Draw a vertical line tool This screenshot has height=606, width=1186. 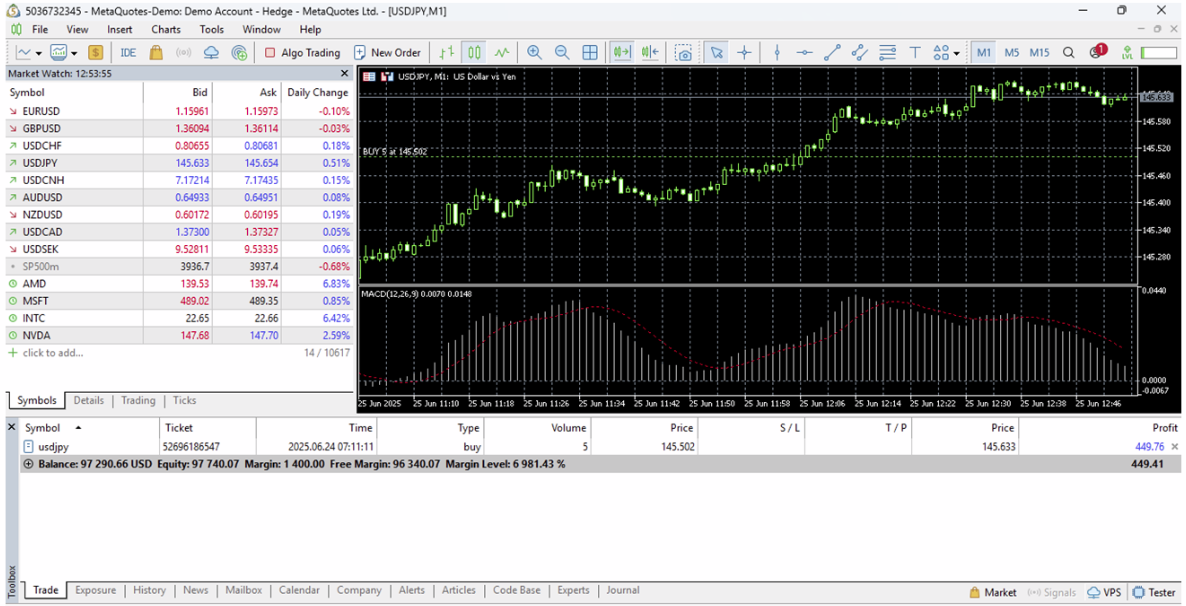(x=777, y=53)
